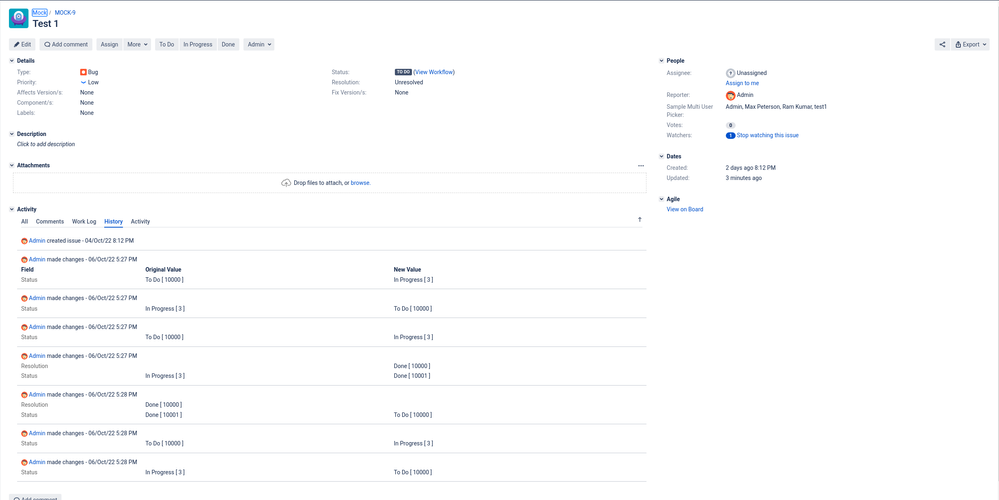Click the attachment drop zone area

coord(329,183)
